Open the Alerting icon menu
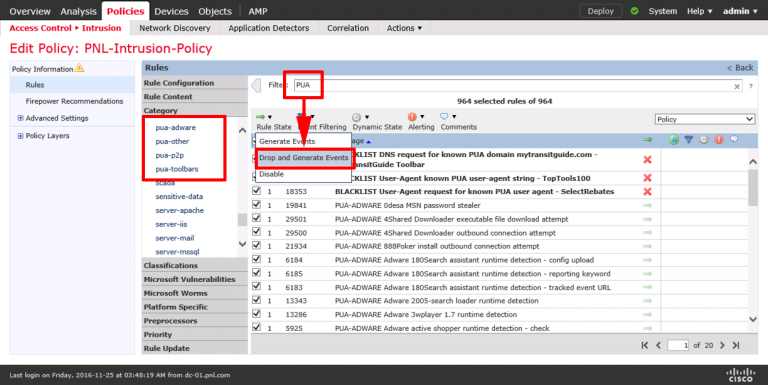This screenshot has width=768, height=385. (x=416, y=117)
